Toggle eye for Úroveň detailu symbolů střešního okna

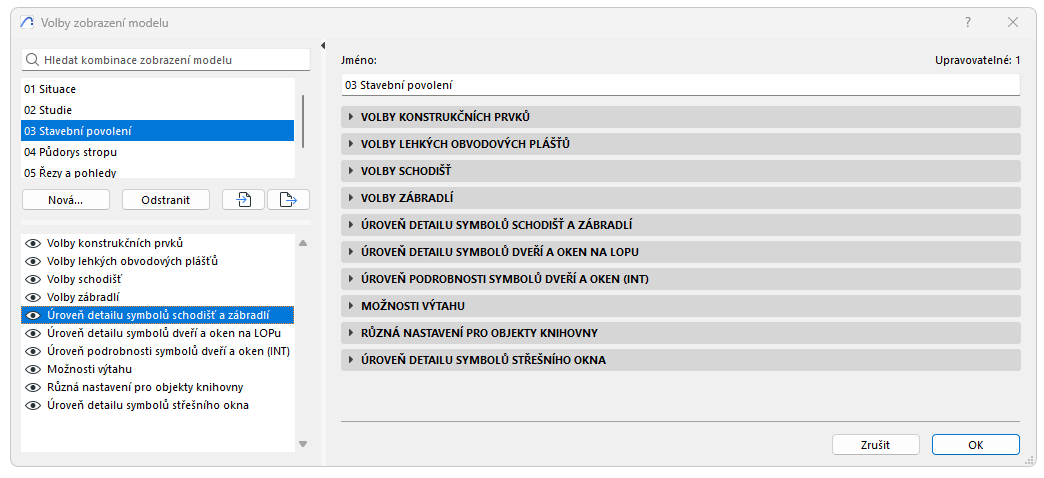(x=33, y=405)
